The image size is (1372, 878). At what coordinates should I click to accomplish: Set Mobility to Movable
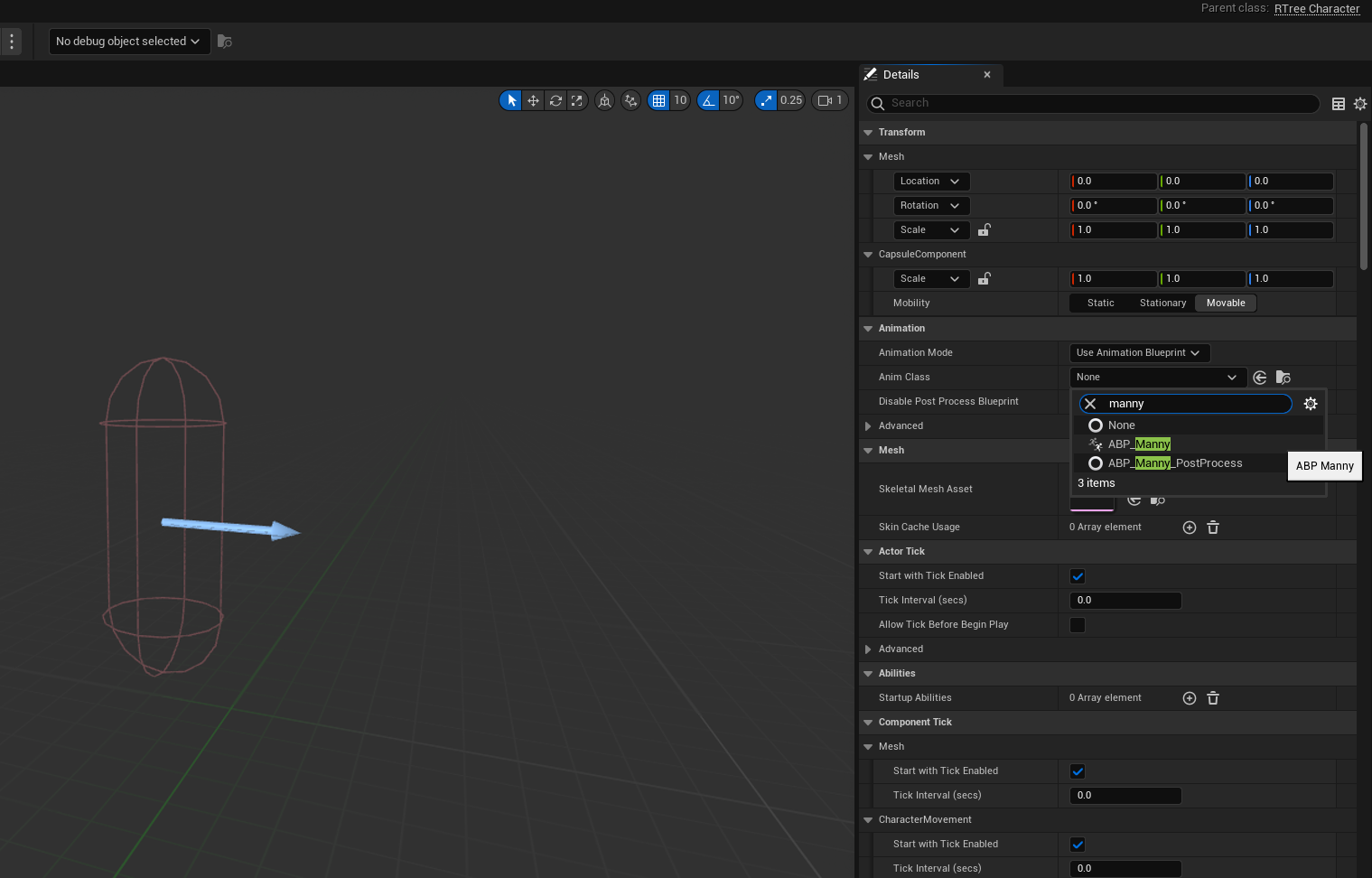click(x=1226, y=304)
